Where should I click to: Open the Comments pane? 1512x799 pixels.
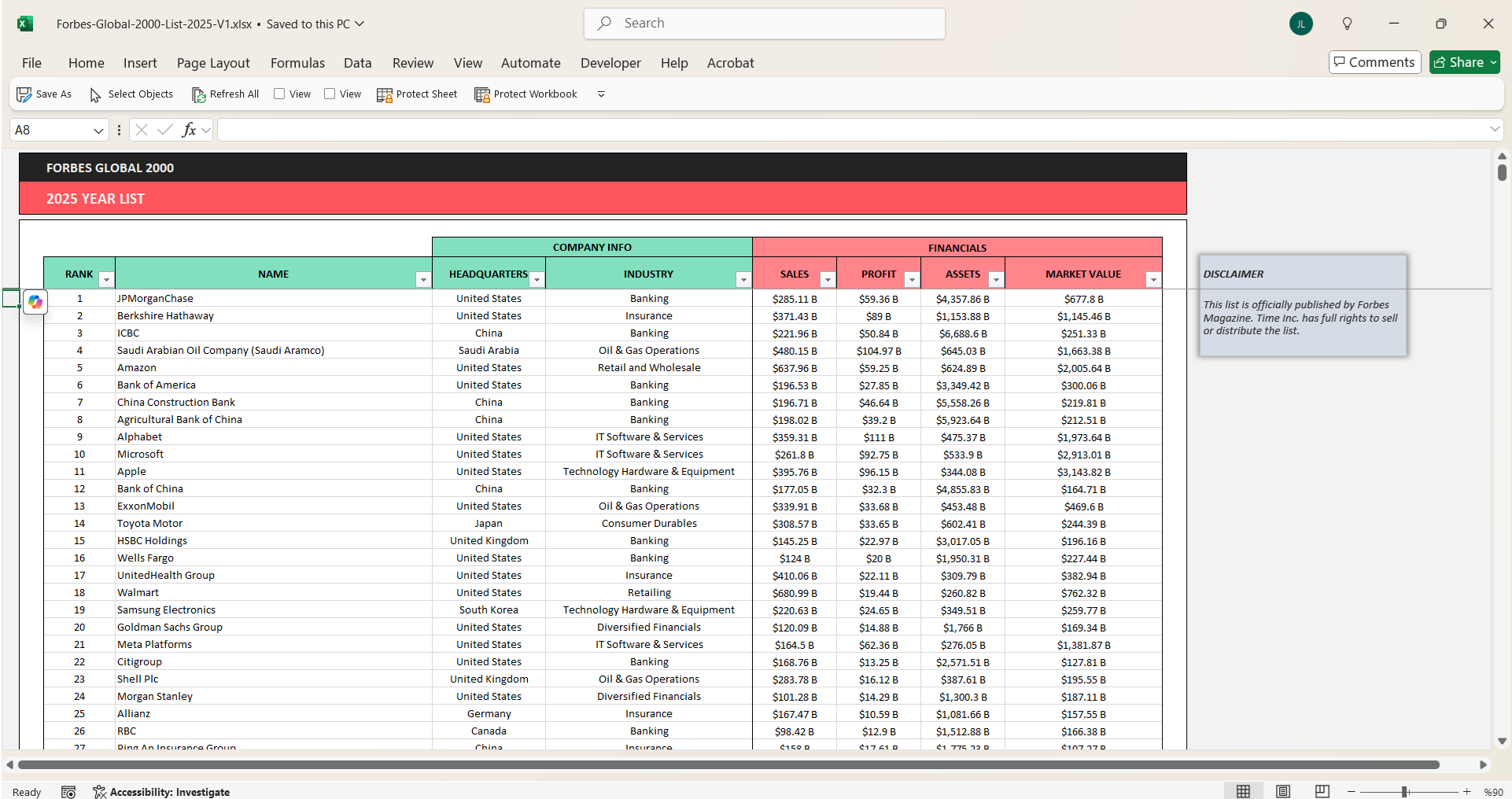pyautogui.click(x=1374, y=62)
